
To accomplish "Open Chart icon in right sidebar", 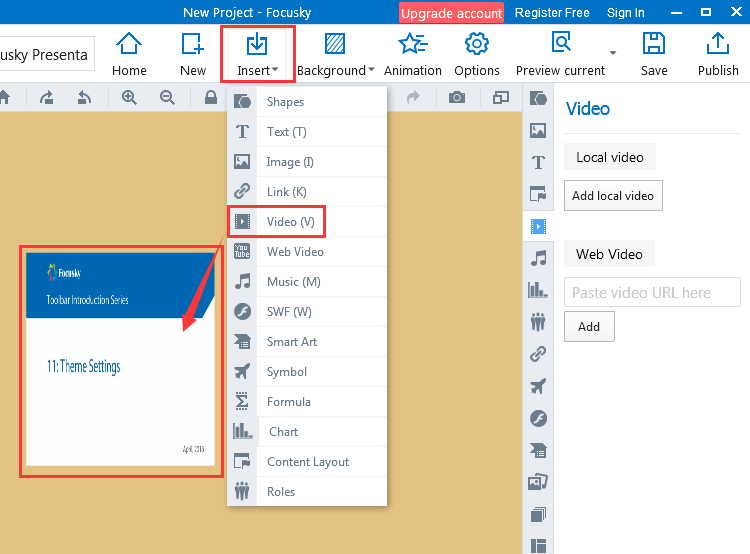I will point(538,290).
